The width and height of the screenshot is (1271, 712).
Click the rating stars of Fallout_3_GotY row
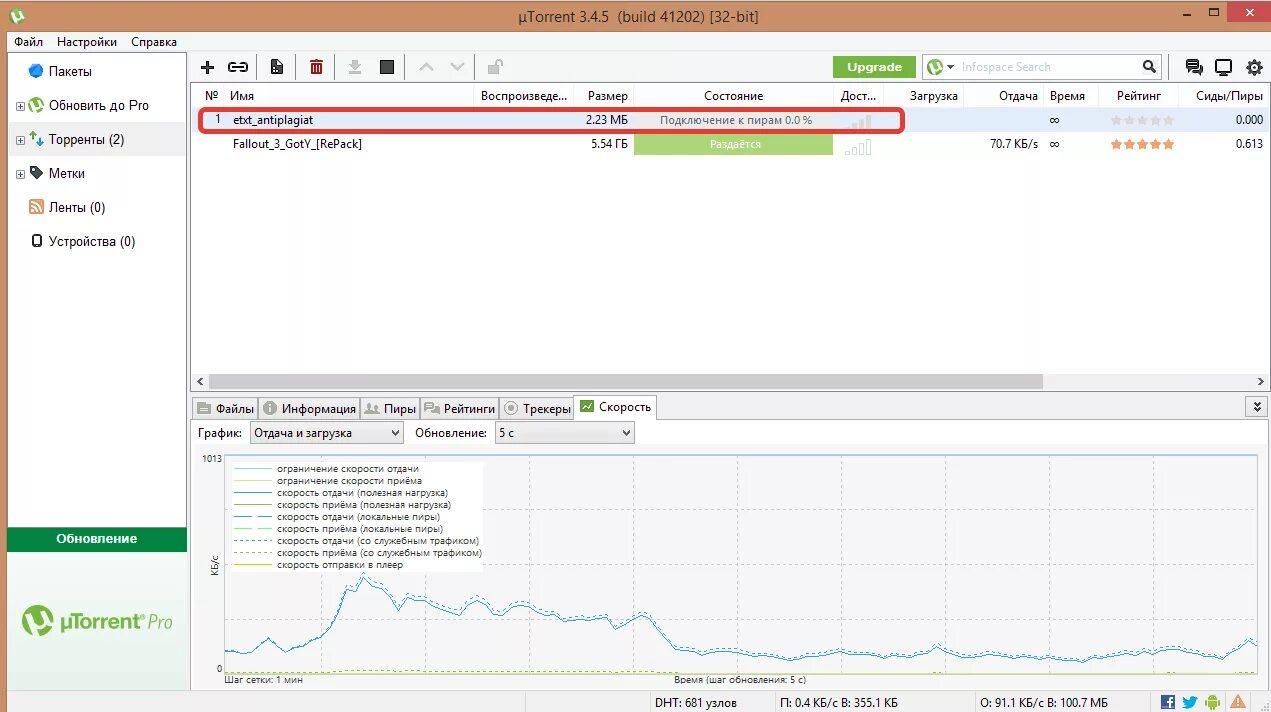pyautogui.click(x=1142, y=144)
